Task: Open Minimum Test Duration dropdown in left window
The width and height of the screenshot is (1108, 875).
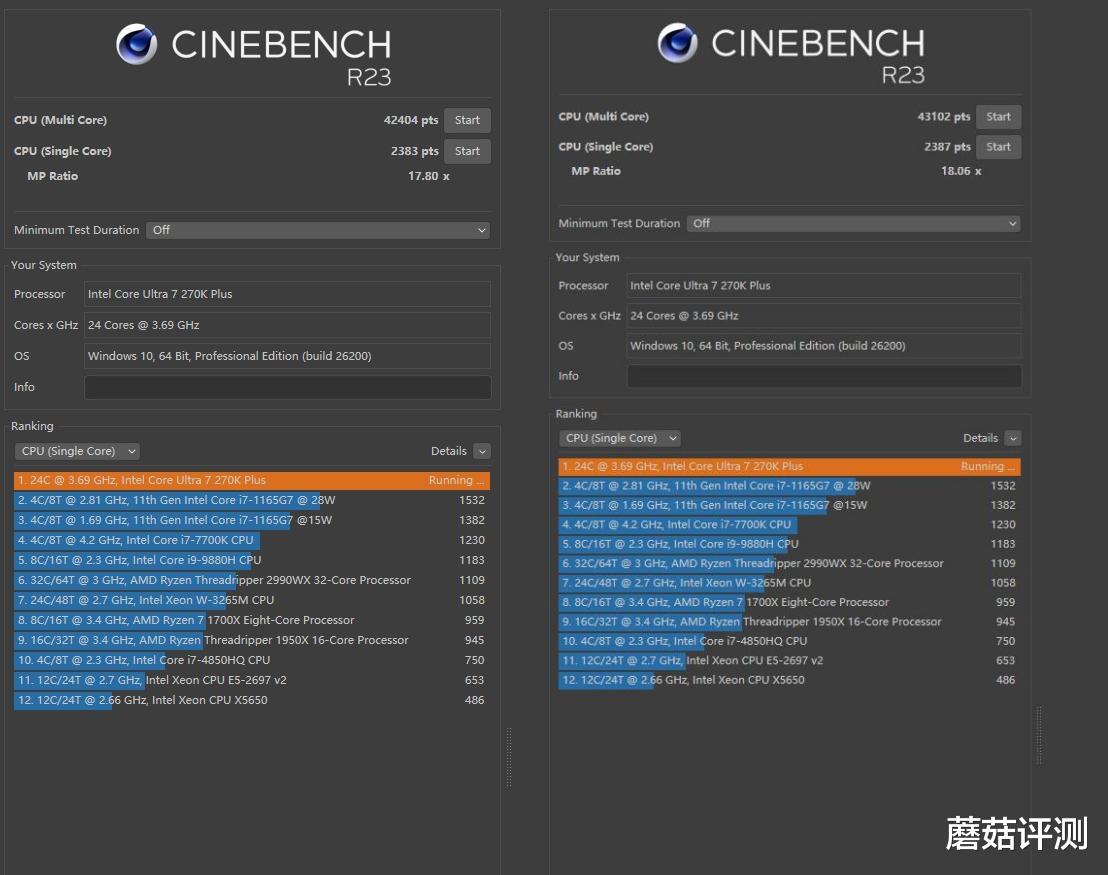Action: click(x=318, y=230)
